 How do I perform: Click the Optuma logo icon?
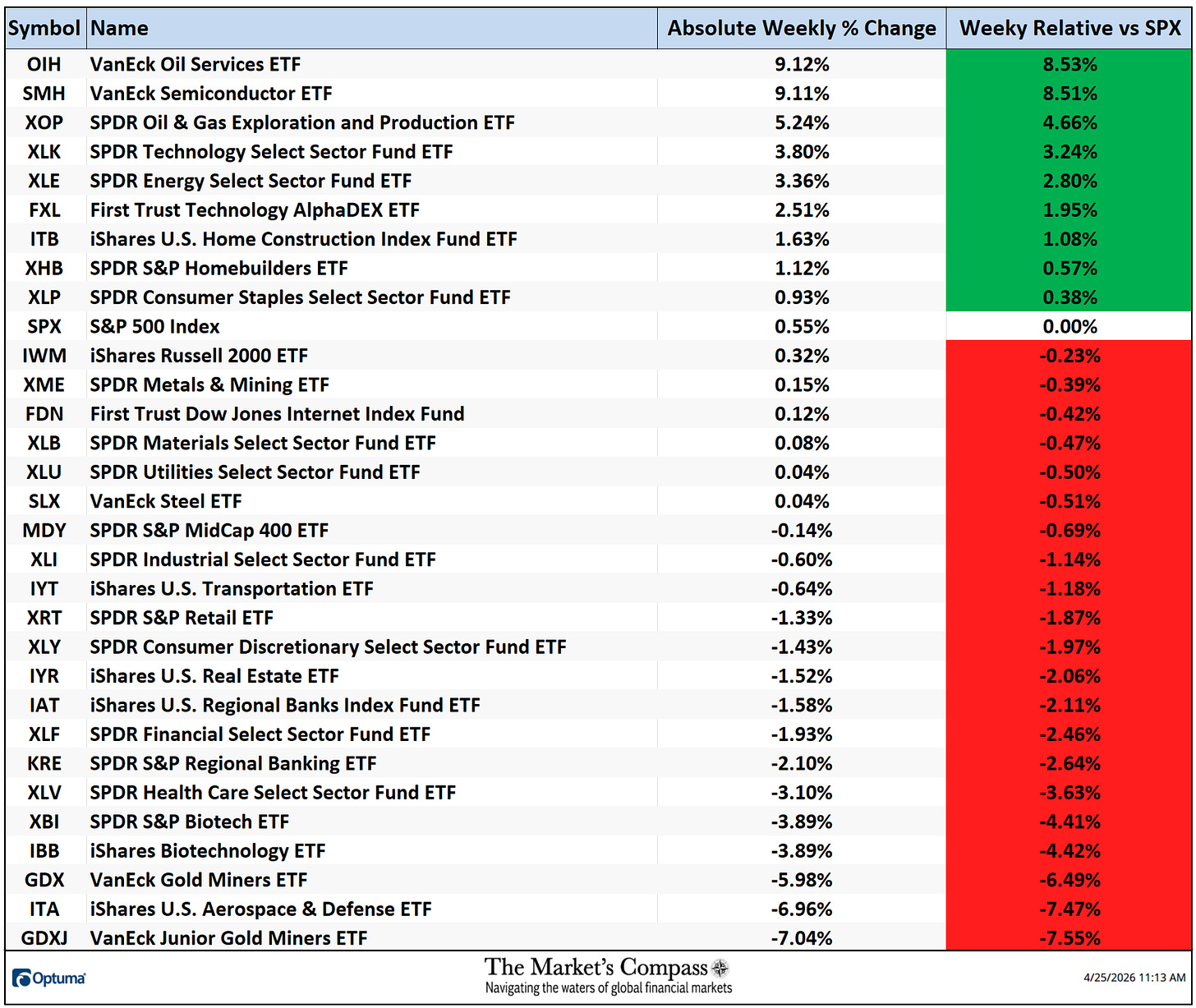click(x=48, y=978)
